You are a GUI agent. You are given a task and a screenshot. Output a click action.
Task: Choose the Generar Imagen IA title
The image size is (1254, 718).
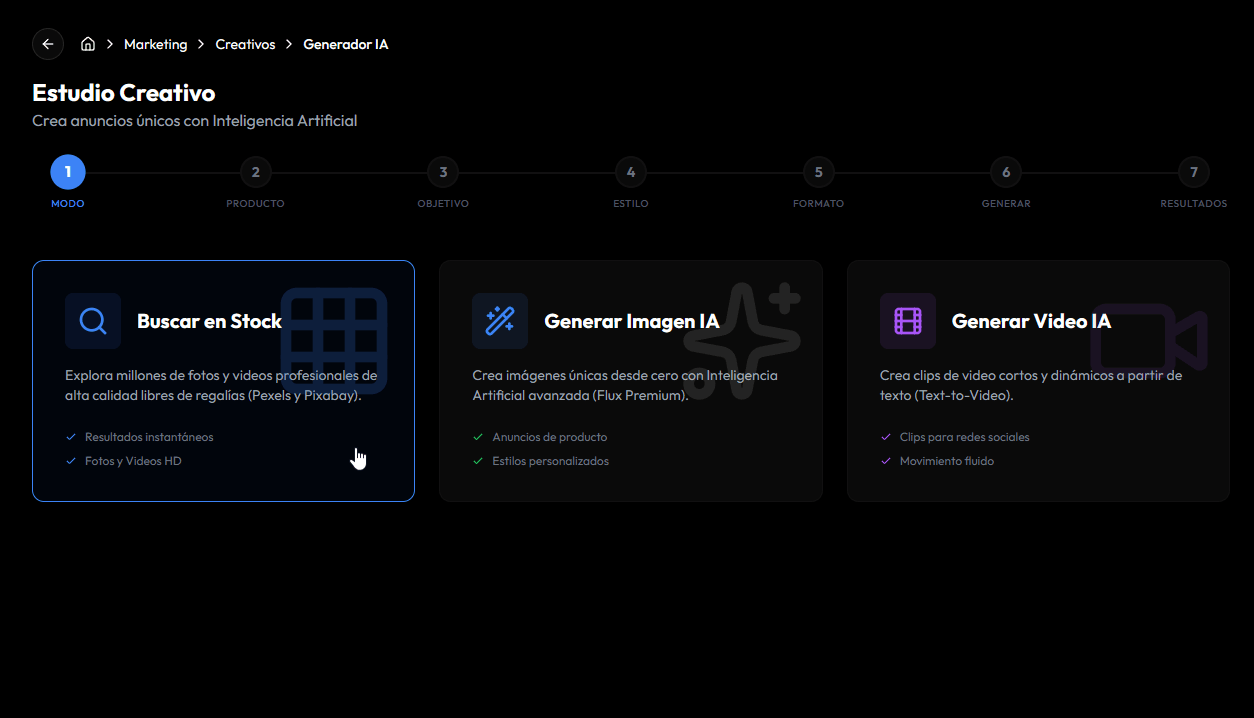[x=631, y=321]
